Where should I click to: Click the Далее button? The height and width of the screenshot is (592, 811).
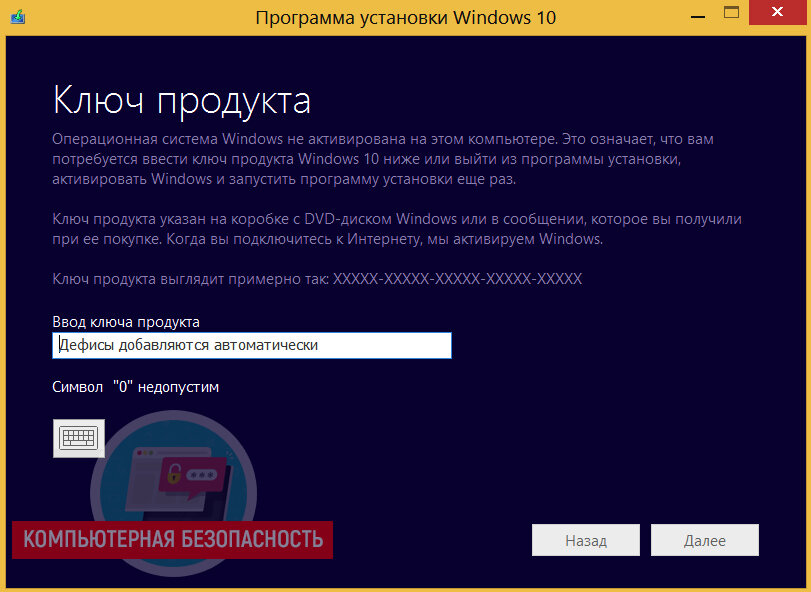pyautogui.click(x=704, y=540)
